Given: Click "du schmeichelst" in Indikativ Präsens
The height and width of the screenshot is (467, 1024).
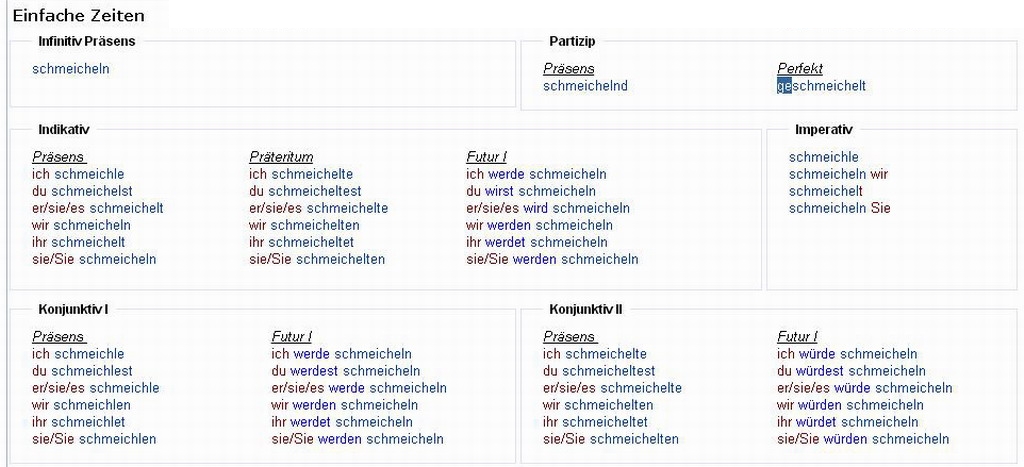Looking at the screenshot, I should [82, 191].
